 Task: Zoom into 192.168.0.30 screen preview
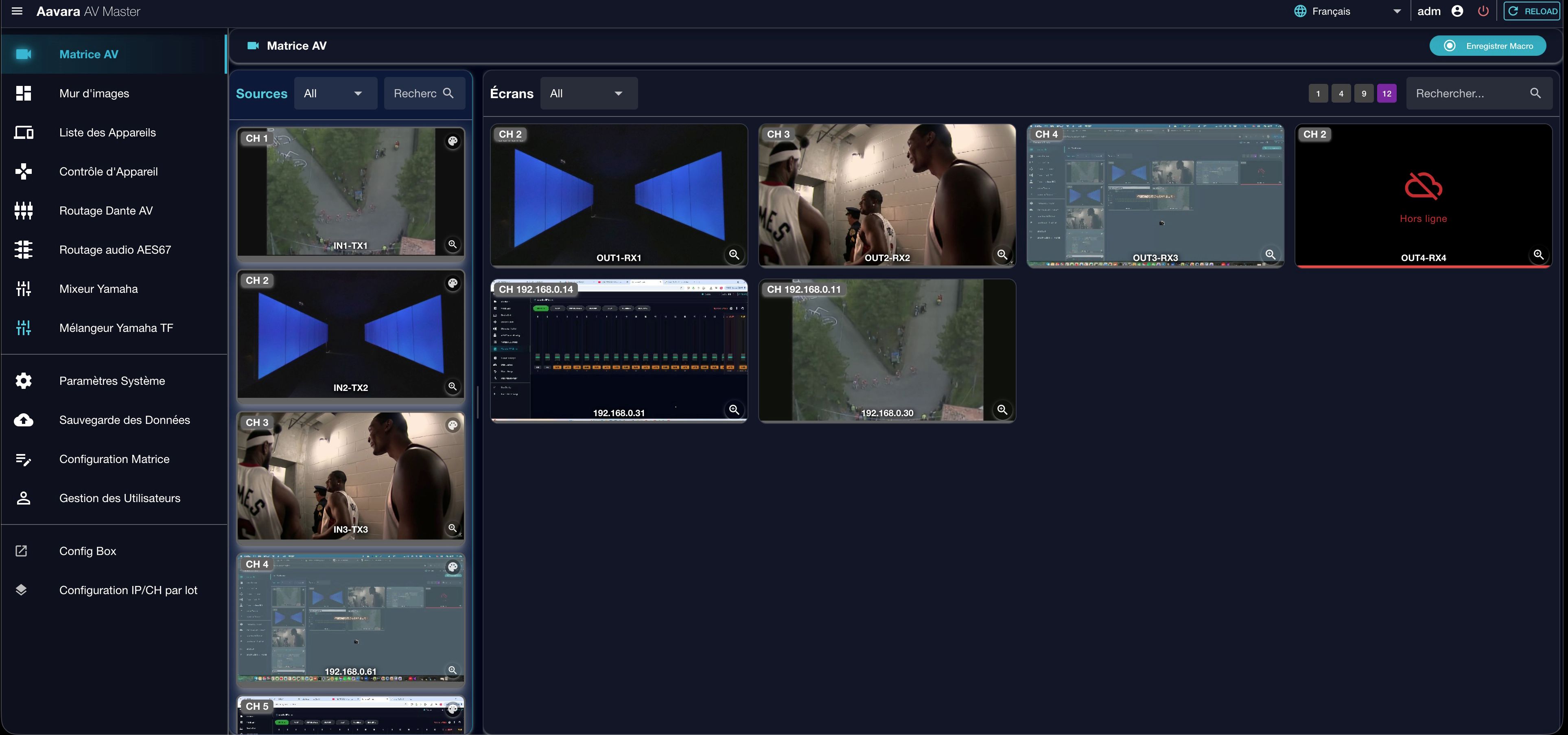1002,410
